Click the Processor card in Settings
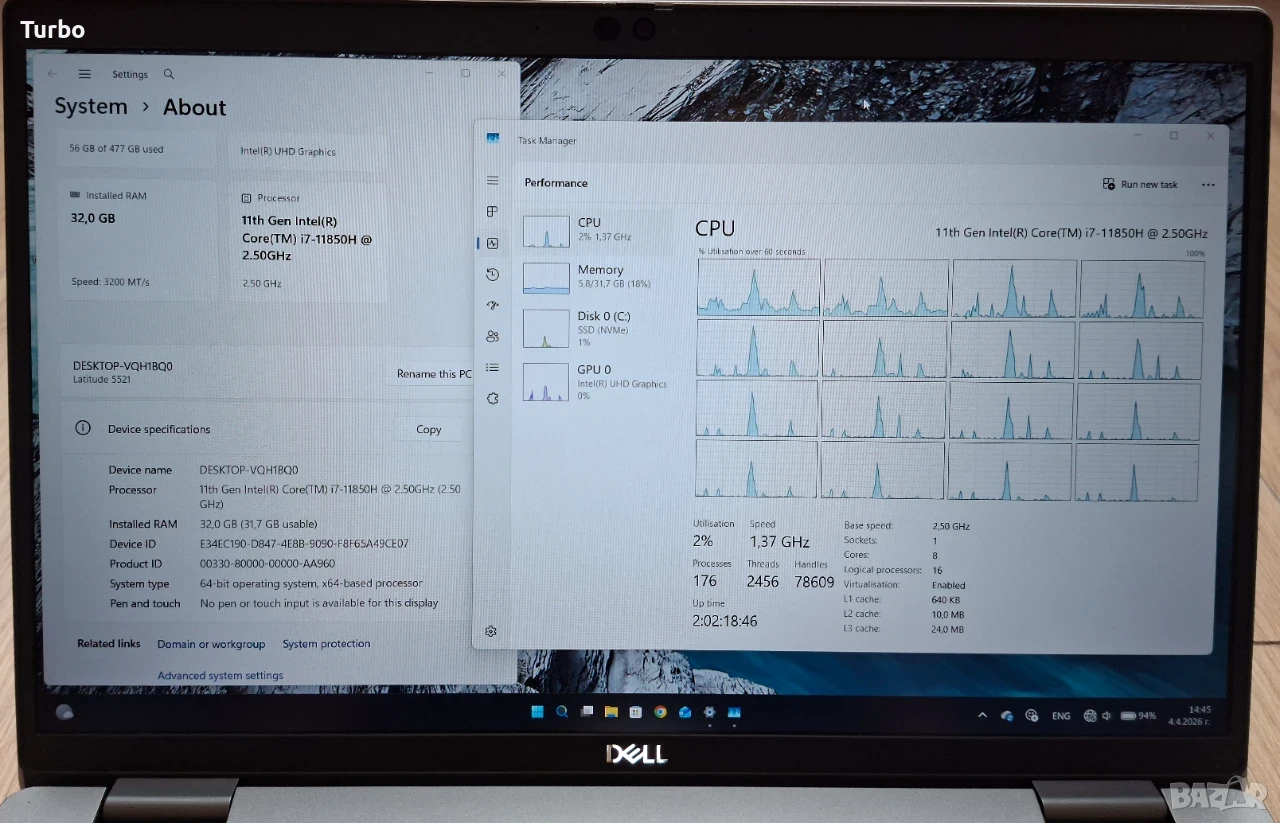This screenshot has height=823, width=1280. click(x=309, y=242)
